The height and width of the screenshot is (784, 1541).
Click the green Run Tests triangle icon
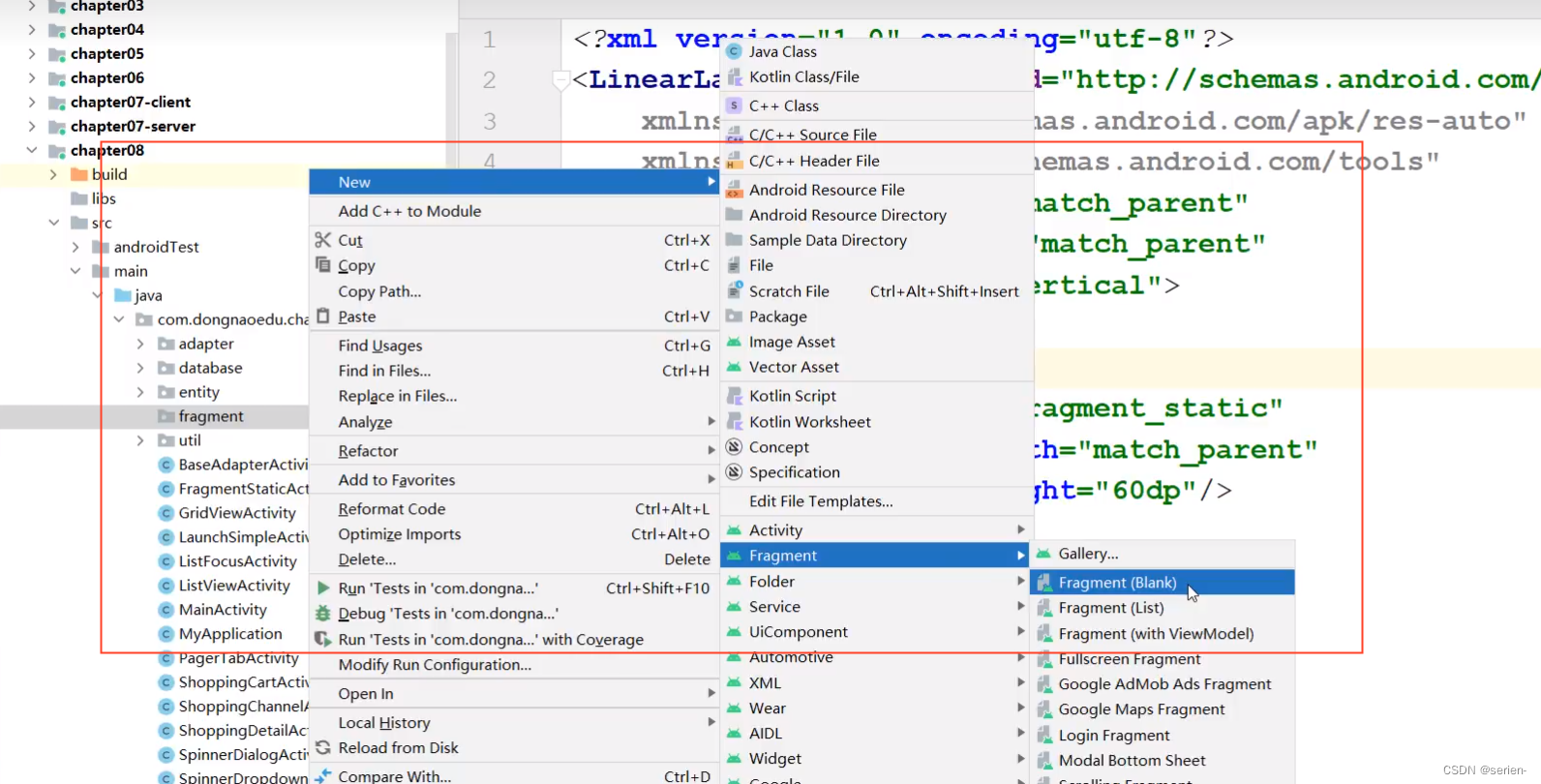pyautogui.click(x=323, y=588)
